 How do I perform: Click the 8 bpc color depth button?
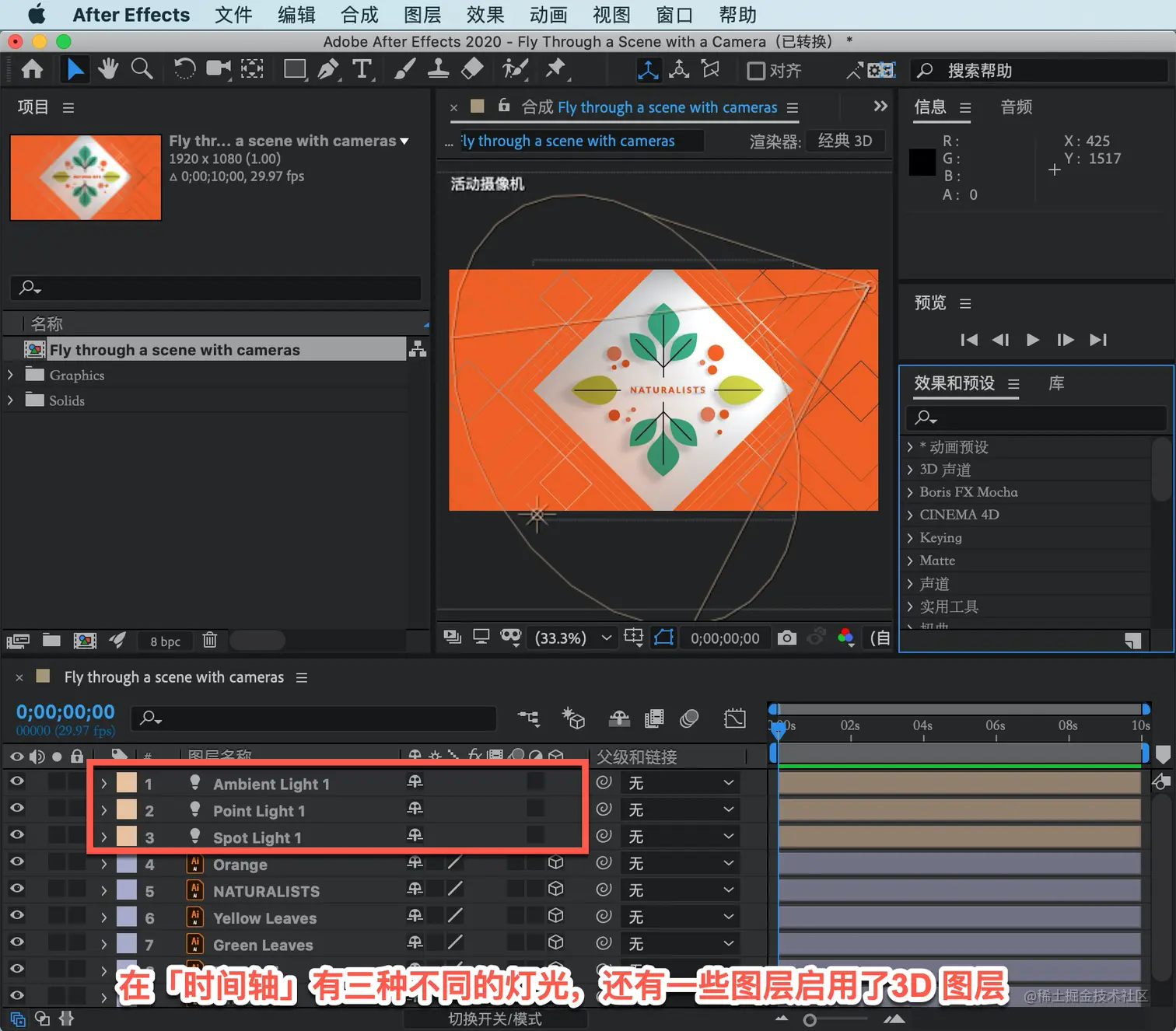click(x=165, y=641)
